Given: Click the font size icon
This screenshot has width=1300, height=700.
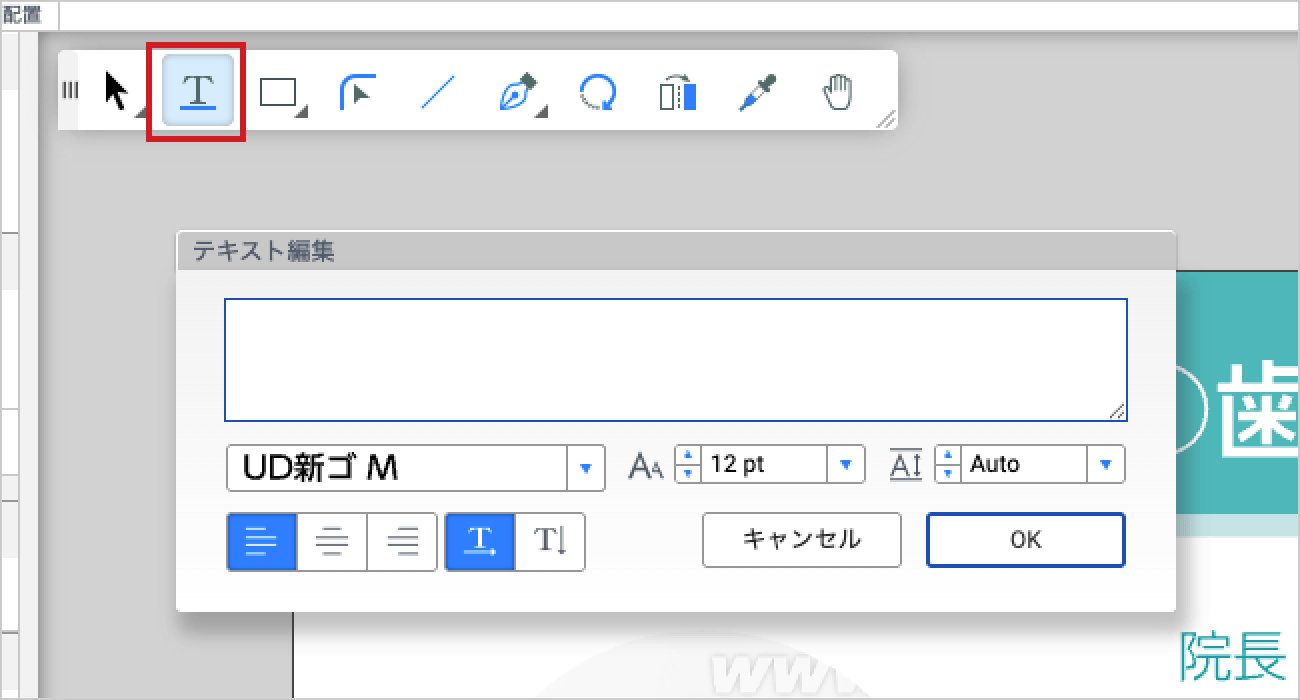Looking at the screenshot, I should 645,466.
